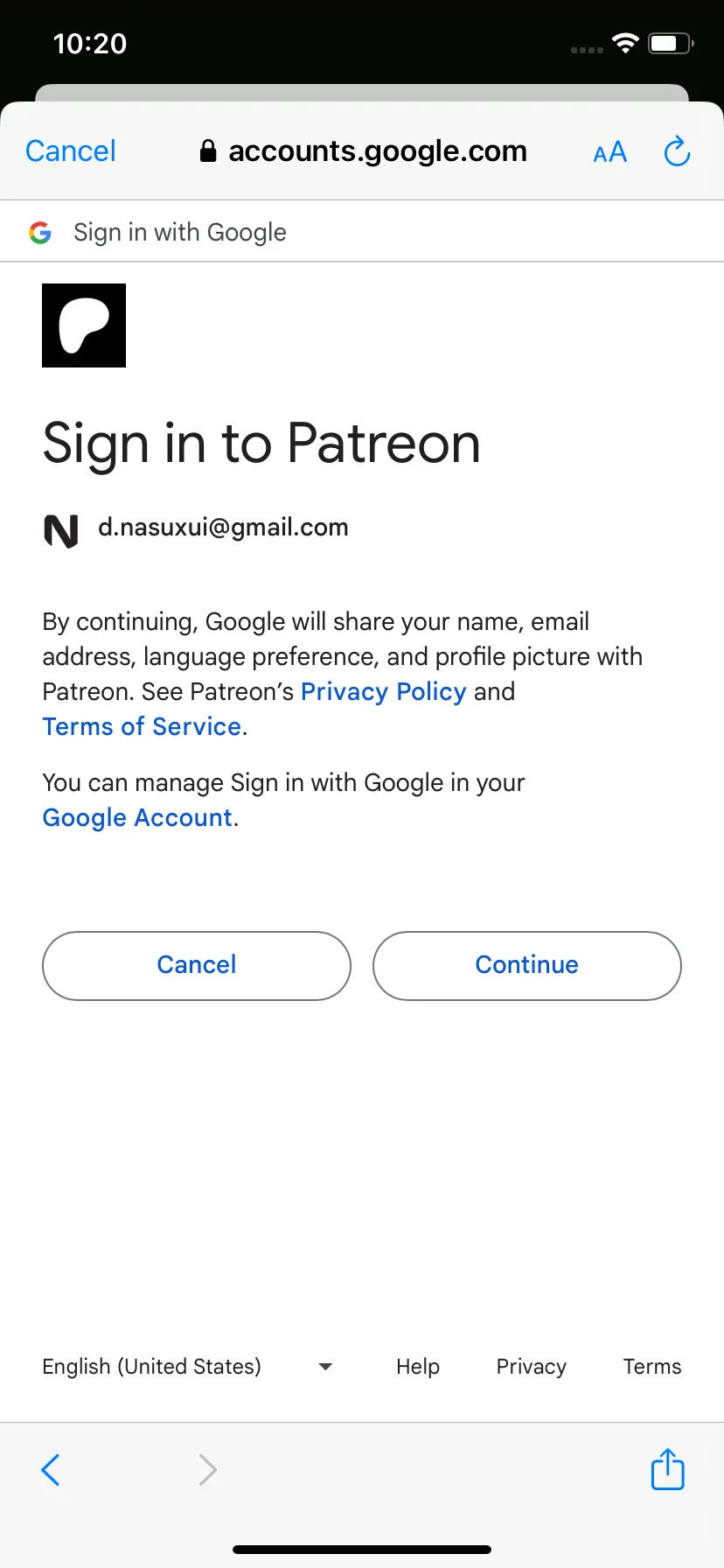724x1568 pixels.
Task: Open the Terms of Service link
Action: tap(142, 726)
